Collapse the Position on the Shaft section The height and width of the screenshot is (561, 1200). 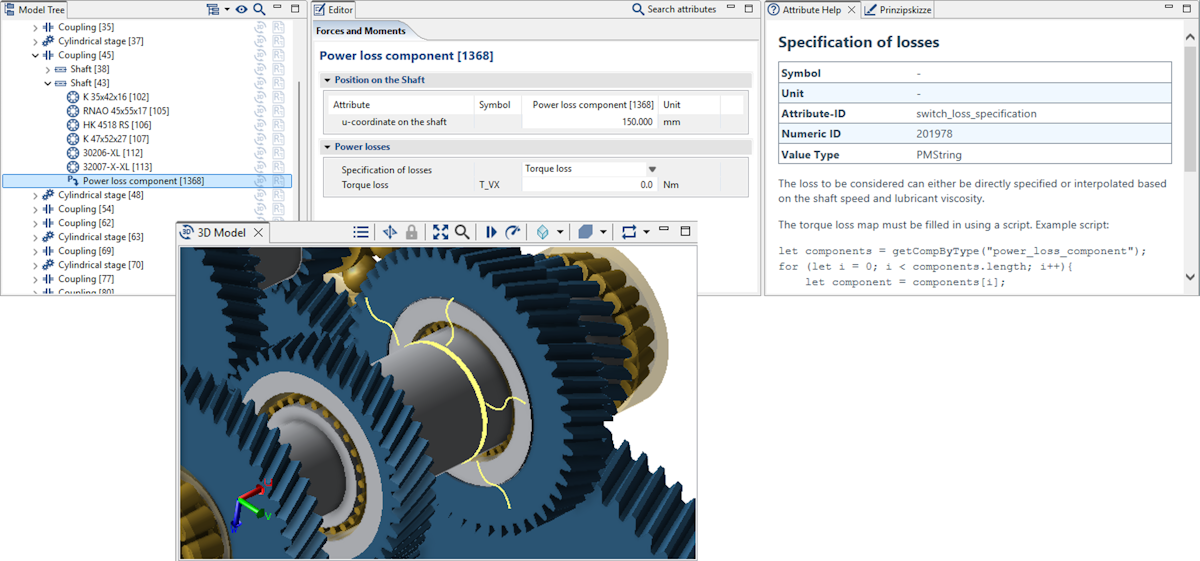pyautogui.click(x=327, y=80)
